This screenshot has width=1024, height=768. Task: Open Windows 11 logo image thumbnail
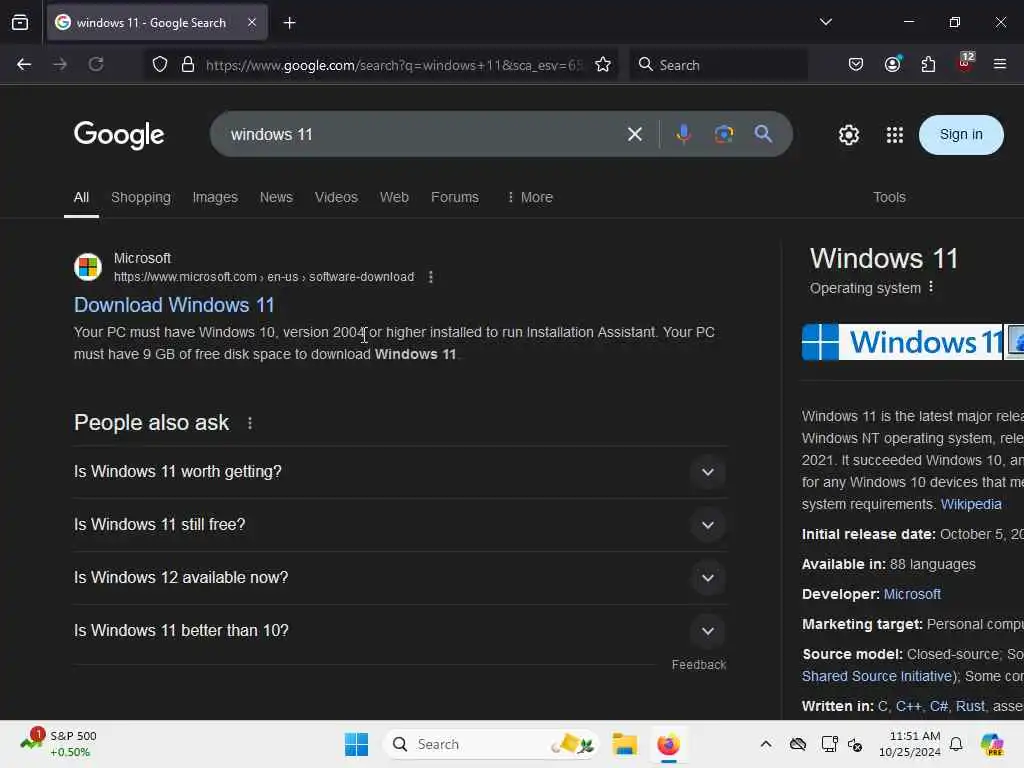coord(902,342)
